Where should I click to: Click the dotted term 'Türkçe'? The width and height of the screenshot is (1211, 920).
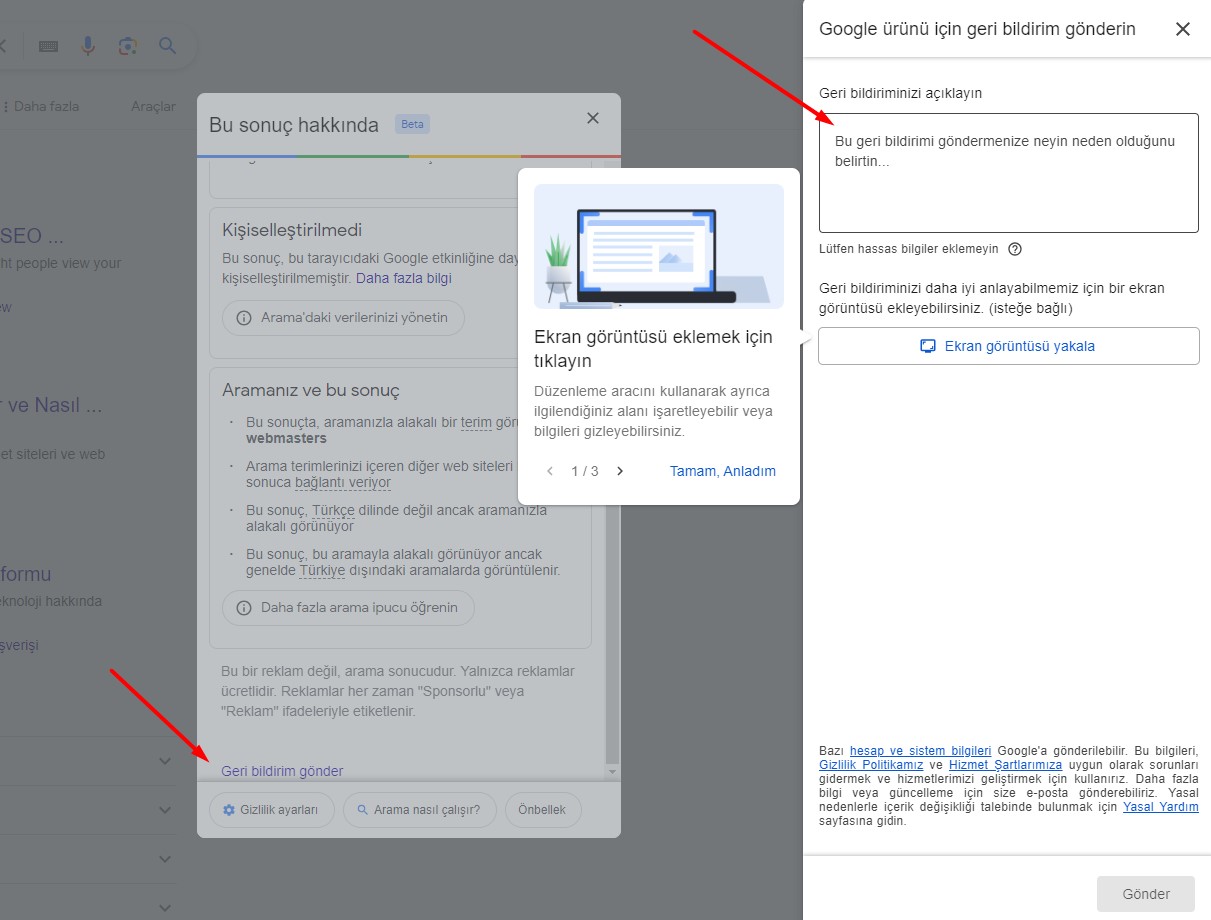tap(334, 510)
